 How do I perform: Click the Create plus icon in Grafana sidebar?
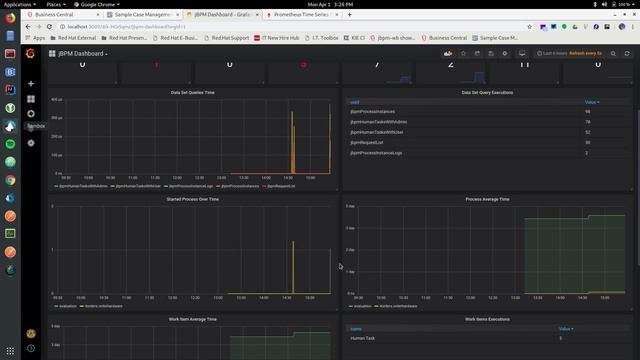(31, 84)
